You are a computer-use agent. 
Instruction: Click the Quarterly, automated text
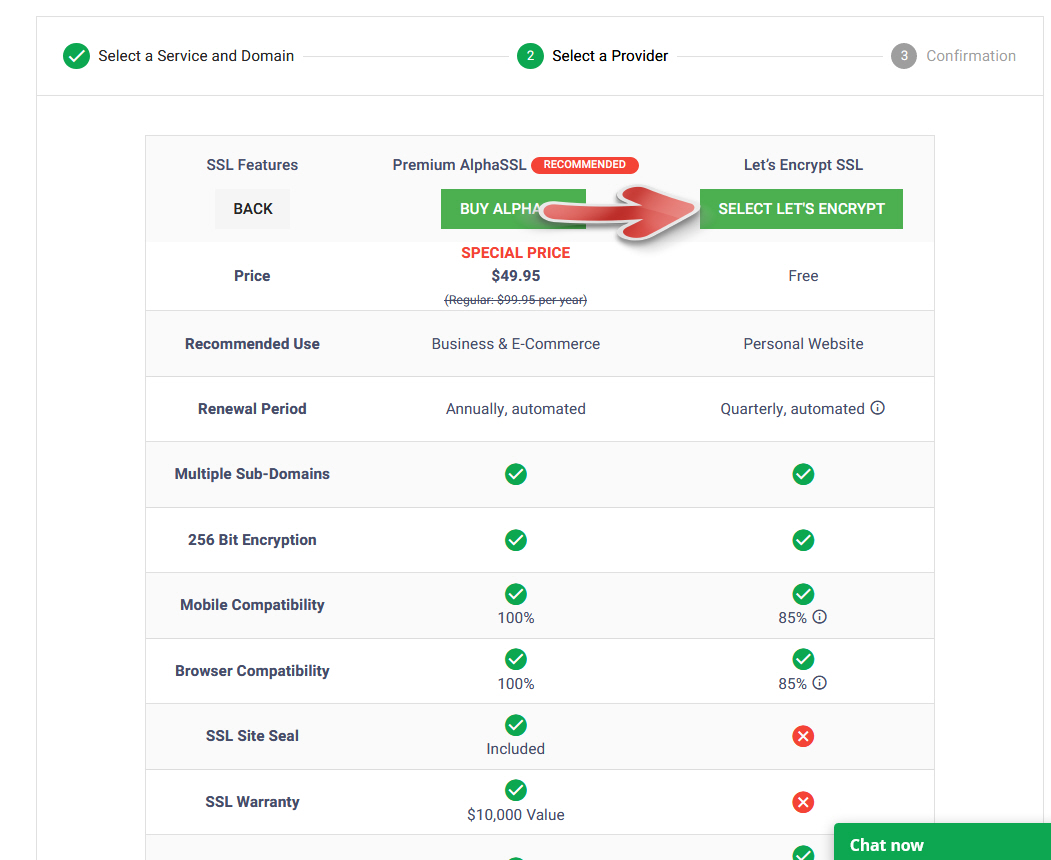tap(792, 409)
